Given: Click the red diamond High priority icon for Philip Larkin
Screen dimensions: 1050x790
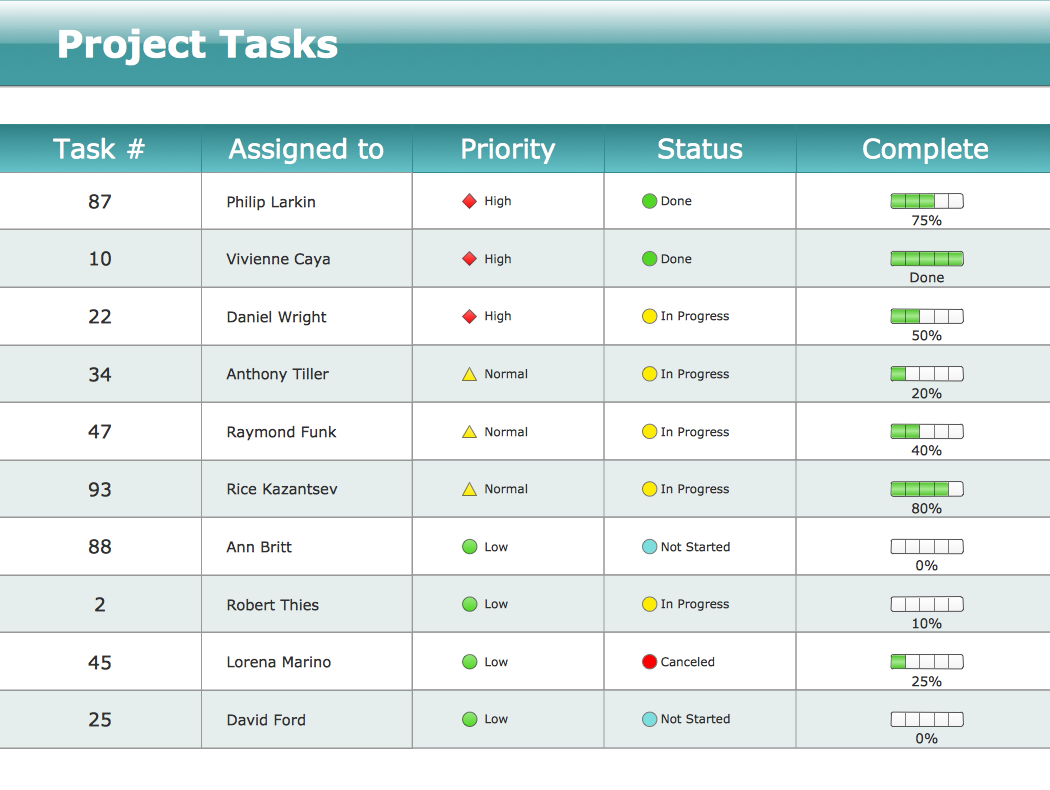Looking at the screenshot, I should [x=469, y=201].
